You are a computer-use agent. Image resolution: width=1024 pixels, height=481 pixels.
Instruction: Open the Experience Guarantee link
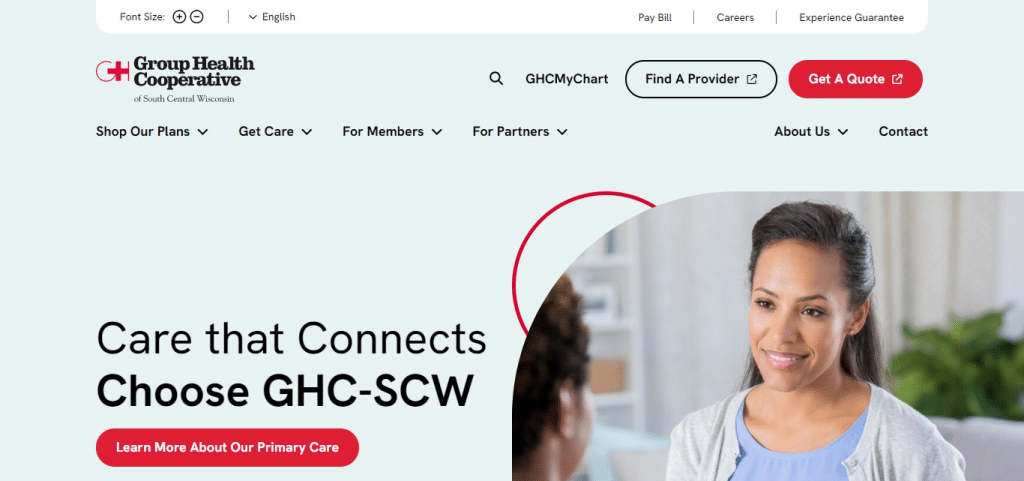[x=852, y=18]
